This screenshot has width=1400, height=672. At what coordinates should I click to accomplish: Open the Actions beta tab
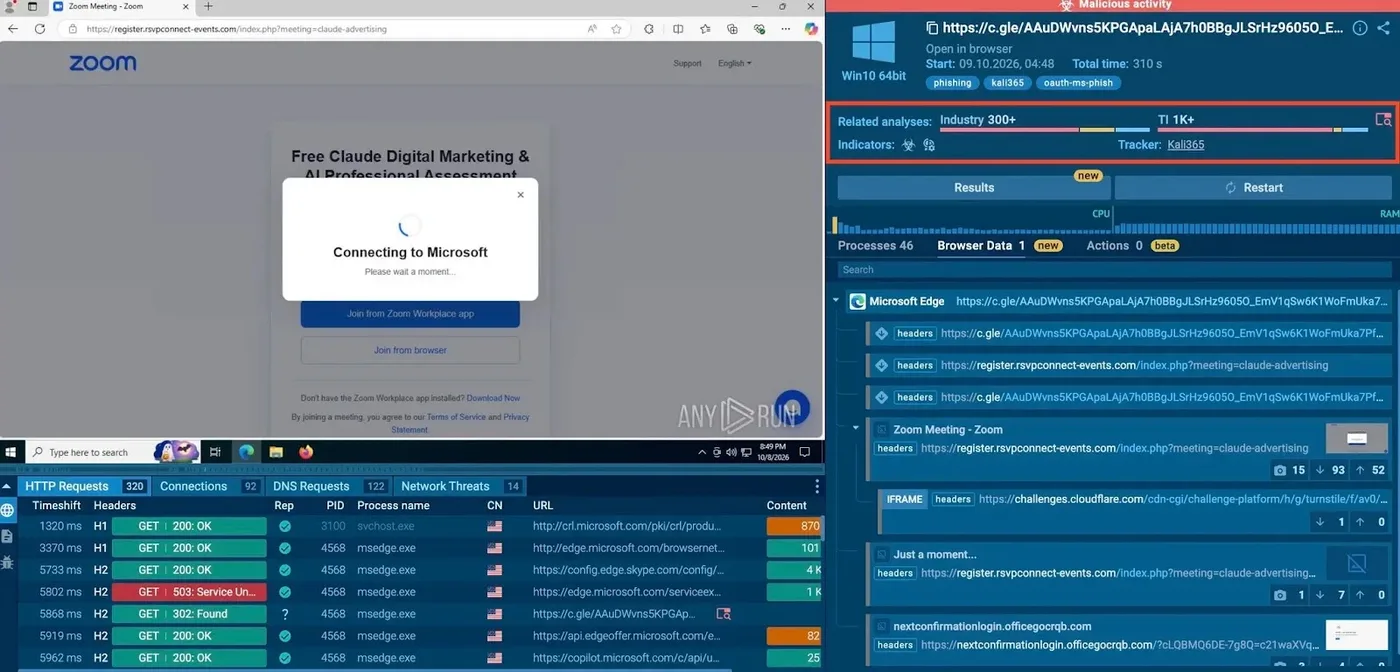point(1132,245)
